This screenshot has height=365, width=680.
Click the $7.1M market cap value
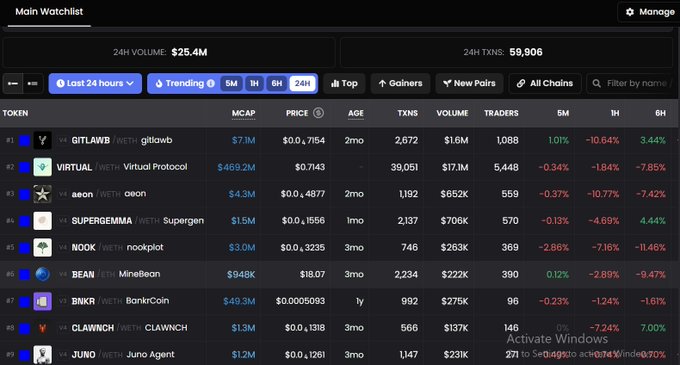coord(243,140)
